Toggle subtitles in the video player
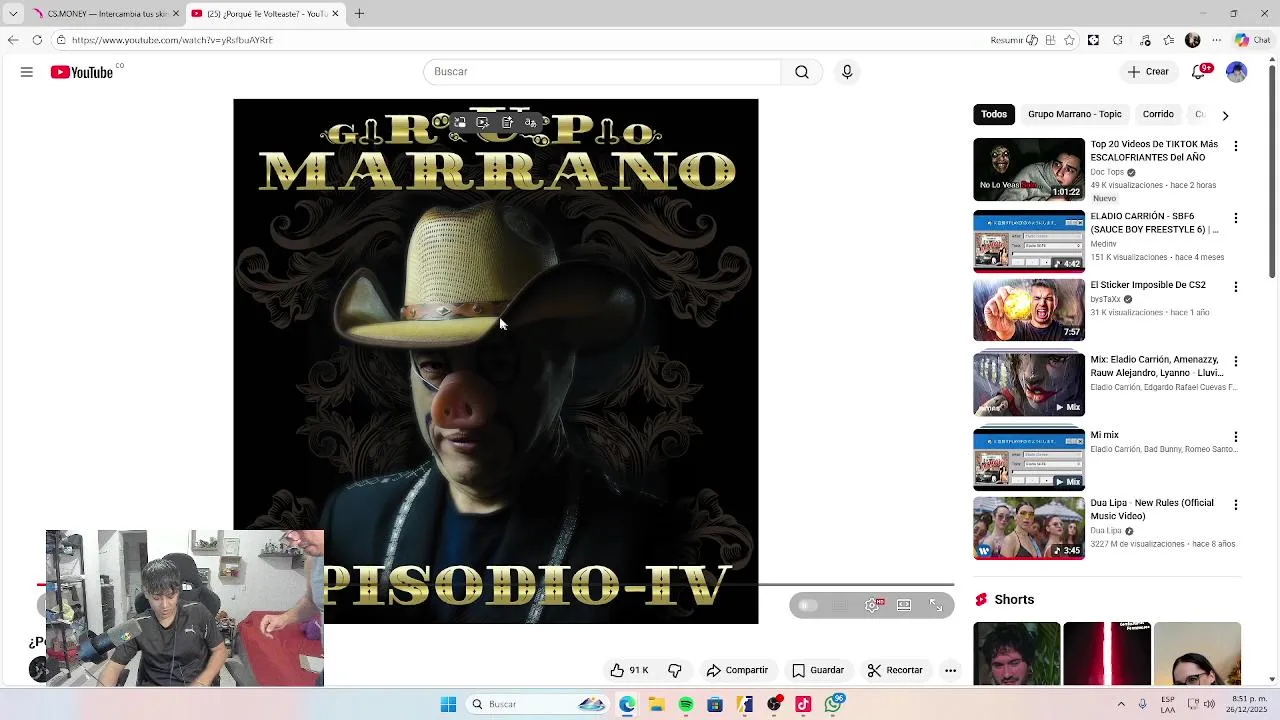1280x720 pixels. coord(840,605)
